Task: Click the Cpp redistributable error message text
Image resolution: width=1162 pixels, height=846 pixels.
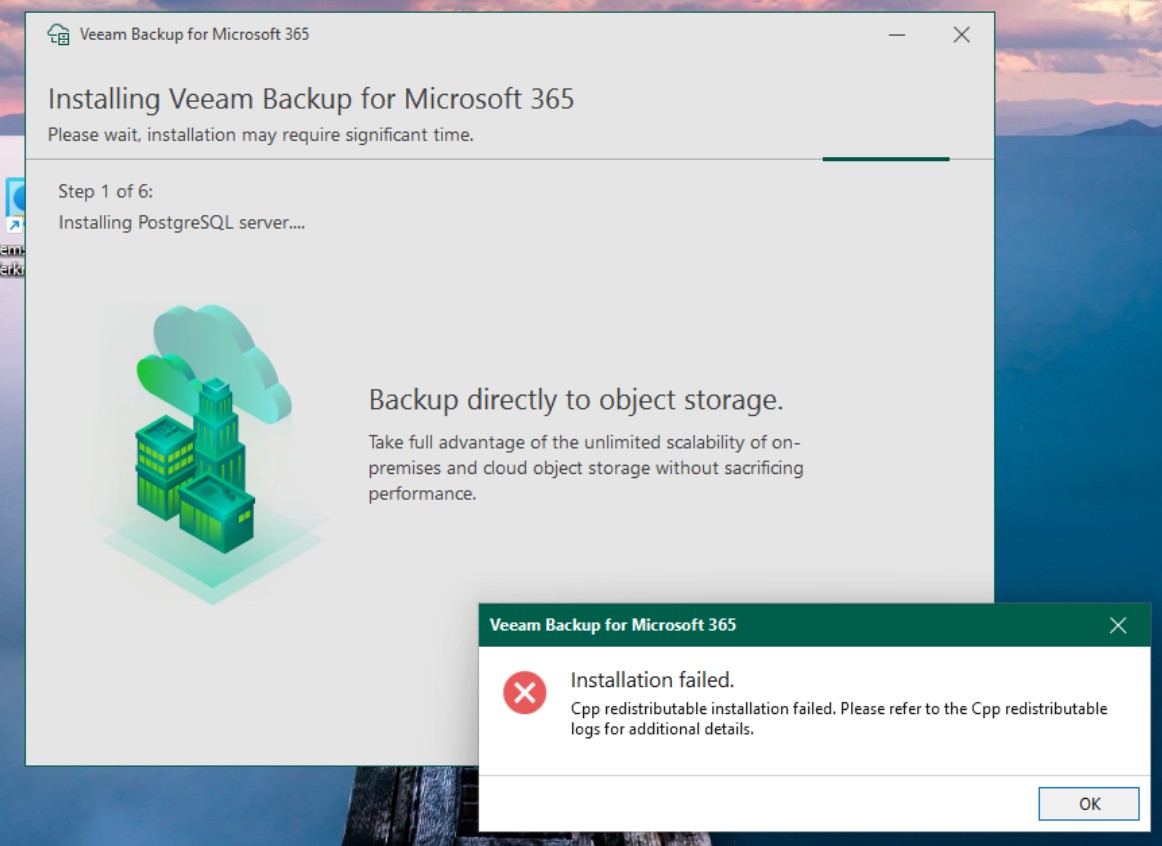Action: tap(838, 718)
